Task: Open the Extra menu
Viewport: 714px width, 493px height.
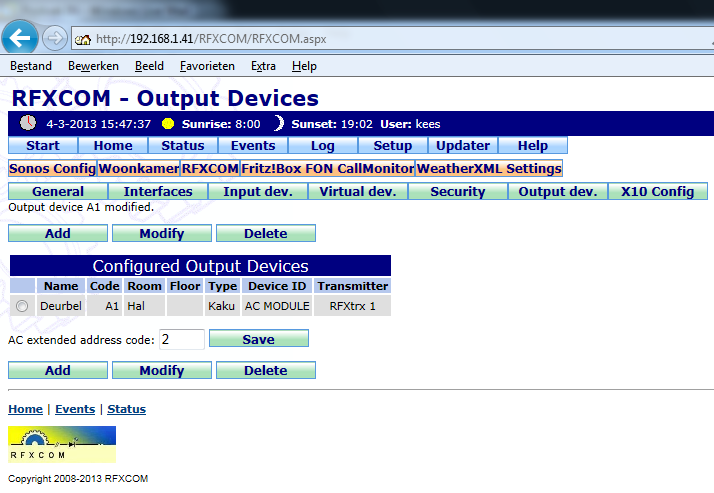Action: [x=263, y=66]
